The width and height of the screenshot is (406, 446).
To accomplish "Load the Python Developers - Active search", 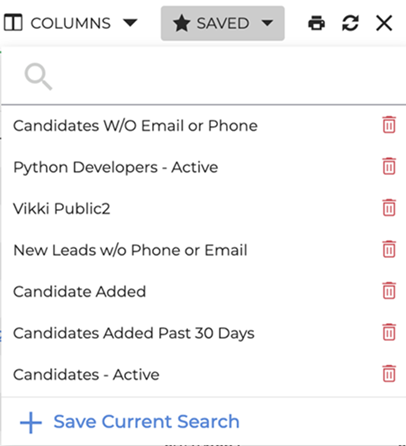I will (115, 167).
